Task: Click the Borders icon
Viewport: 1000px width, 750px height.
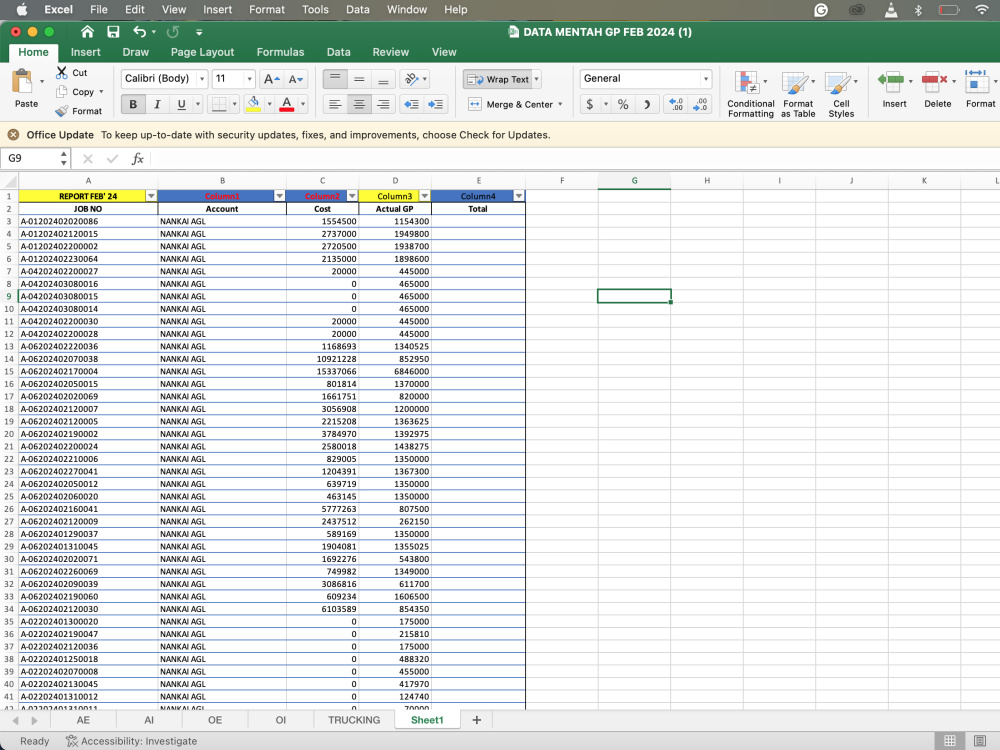Action: click(219, 104)
